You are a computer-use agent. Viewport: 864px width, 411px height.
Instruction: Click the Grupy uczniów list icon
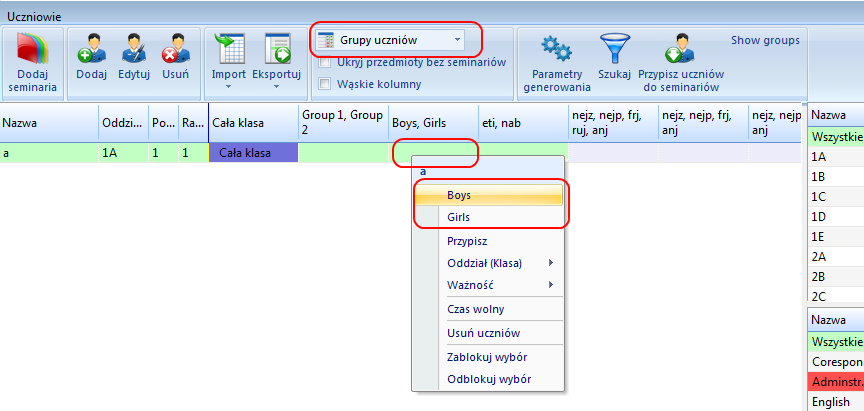click(x=326, y=40)
